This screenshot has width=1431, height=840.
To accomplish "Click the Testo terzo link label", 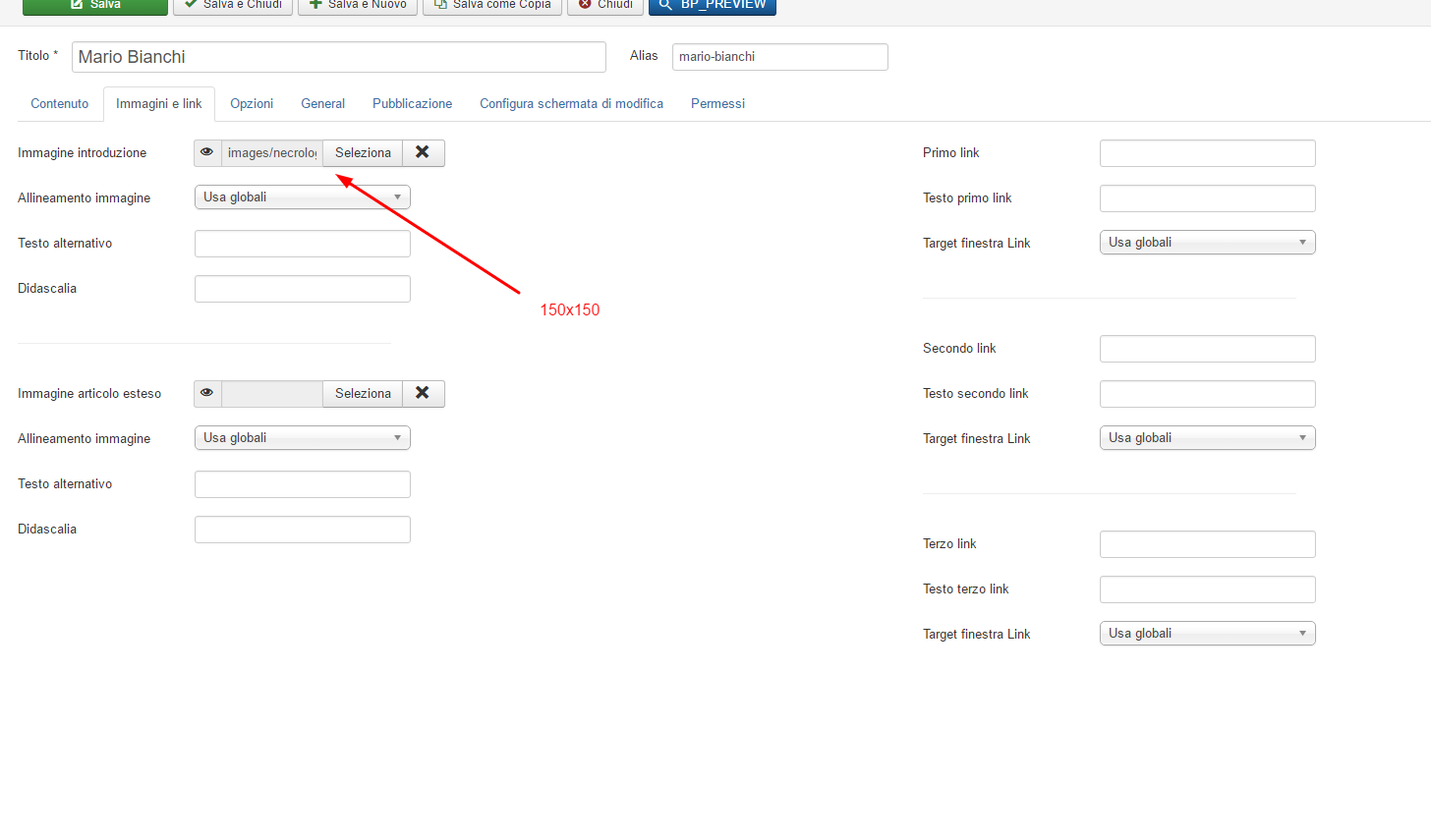I will (966, 588).
